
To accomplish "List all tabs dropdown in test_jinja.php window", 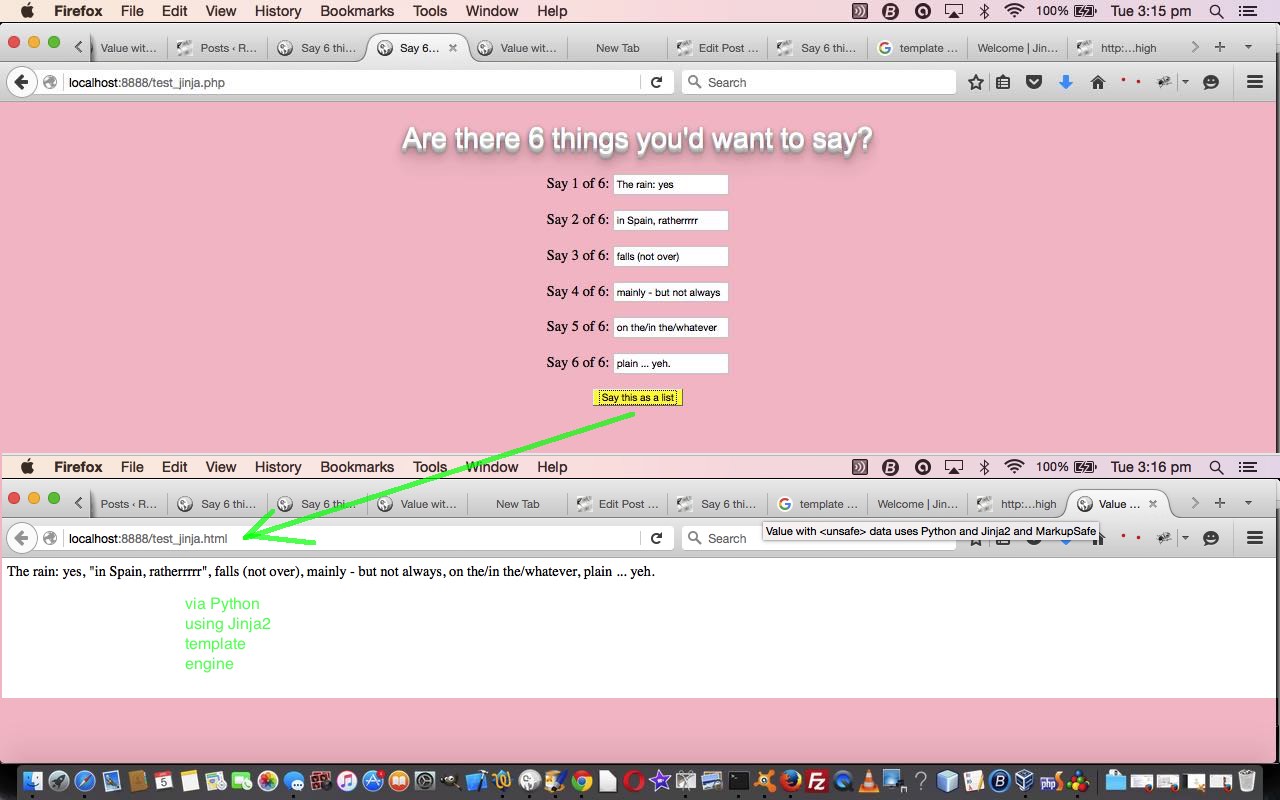I will click(x=1248, y=47).
